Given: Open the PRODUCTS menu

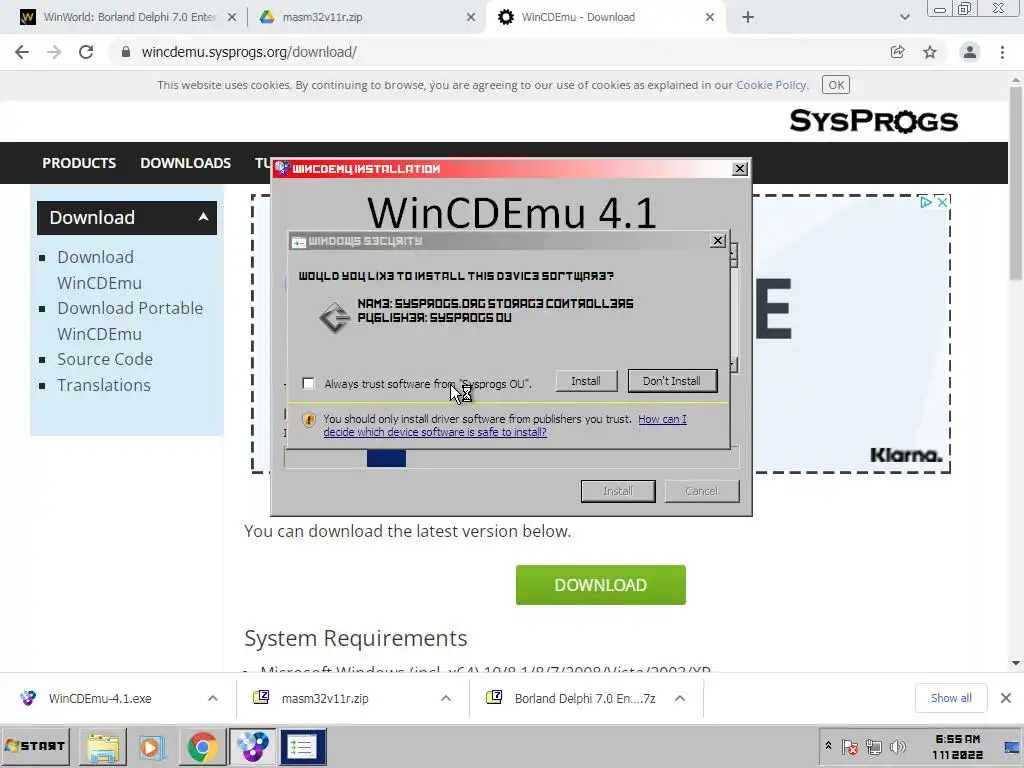Looking at the screenshot, I should [x=79, y=163].
